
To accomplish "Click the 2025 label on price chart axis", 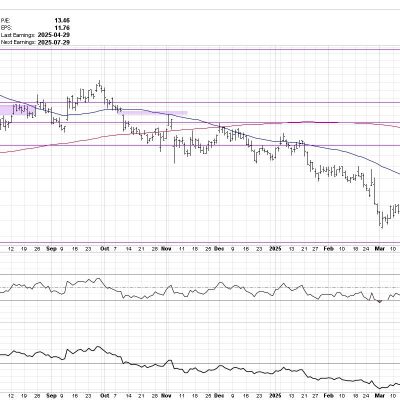I will [276, 249].
